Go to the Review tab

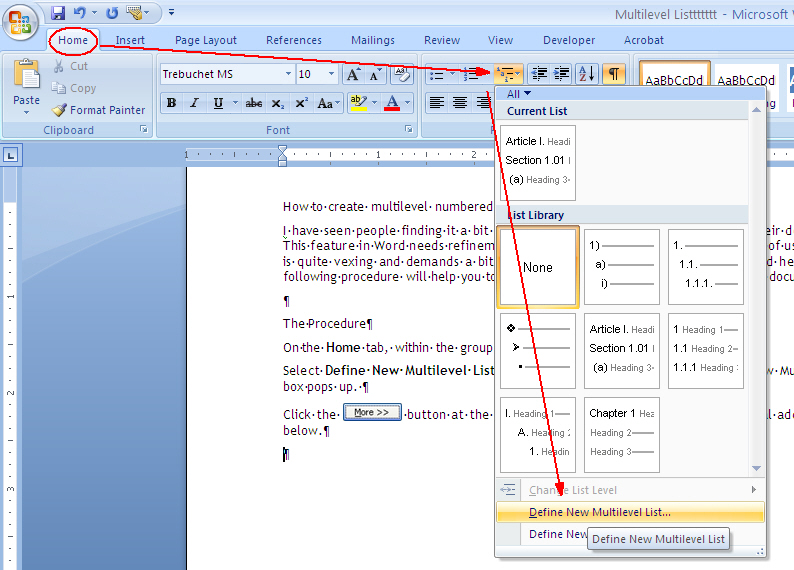pos(442,40)
